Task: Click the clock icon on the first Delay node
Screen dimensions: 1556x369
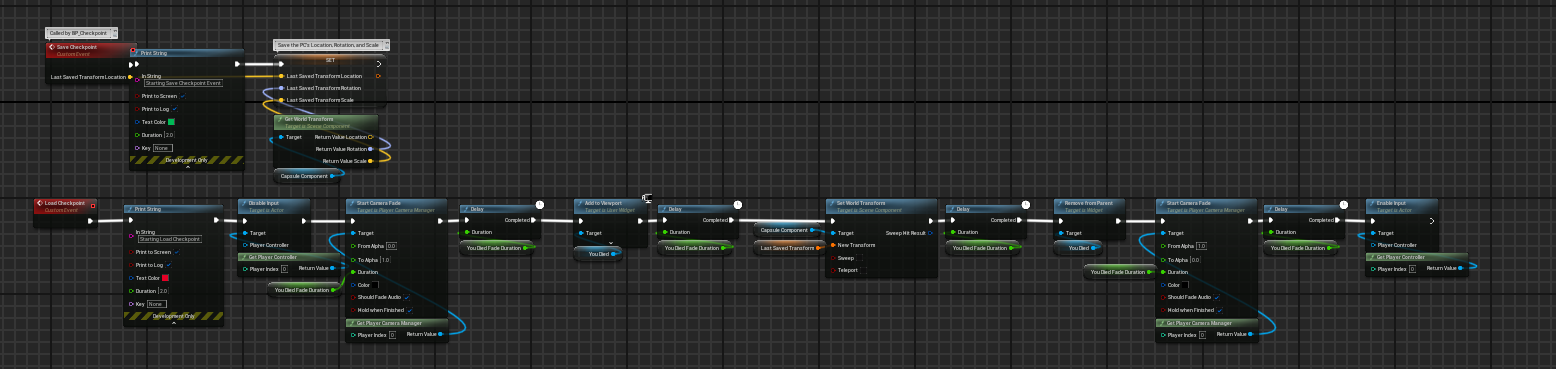Action: point(540,204)
